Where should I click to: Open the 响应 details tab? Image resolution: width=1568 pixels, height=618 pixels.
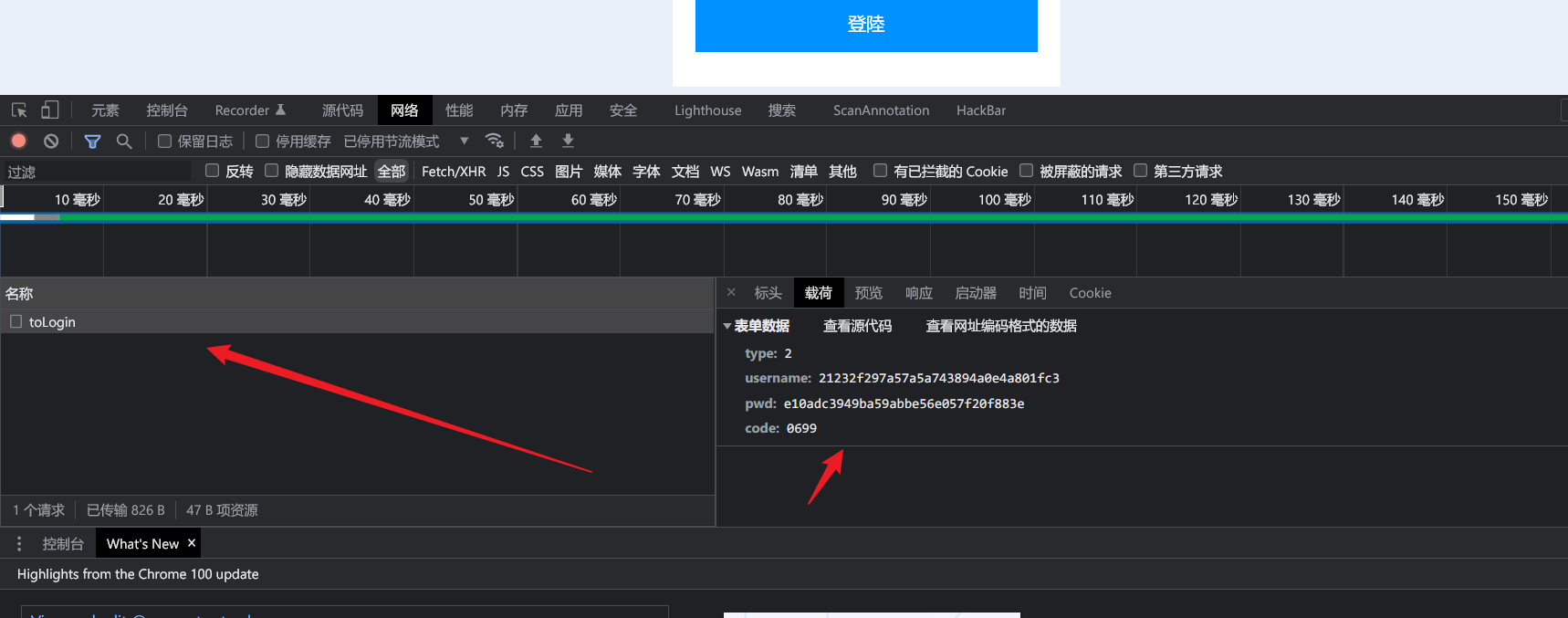pyautogui.click(x=919, y=293)
